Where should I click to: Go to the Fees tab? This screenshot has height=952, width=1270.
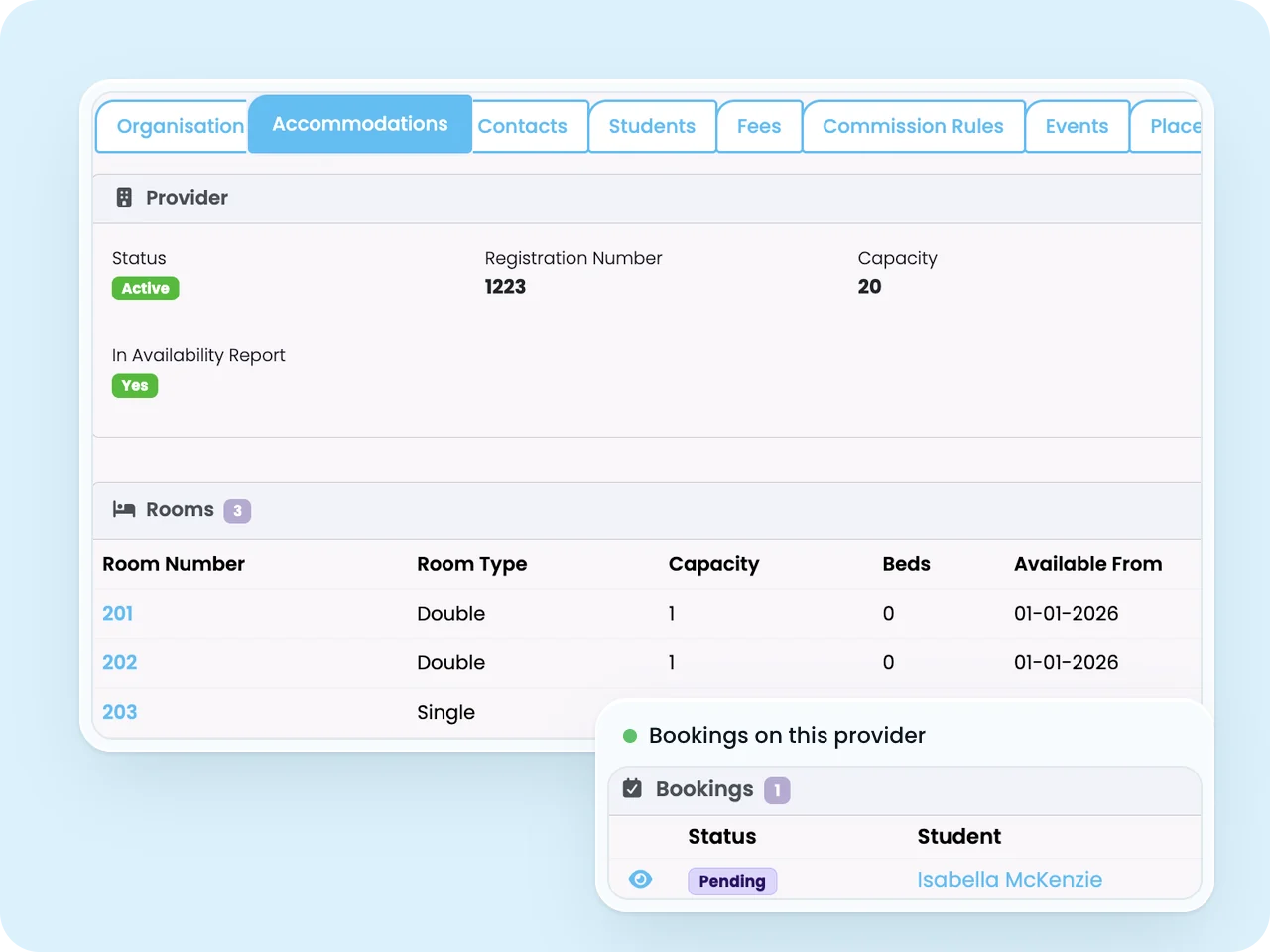pyautogui.click(x=759, y=127)
